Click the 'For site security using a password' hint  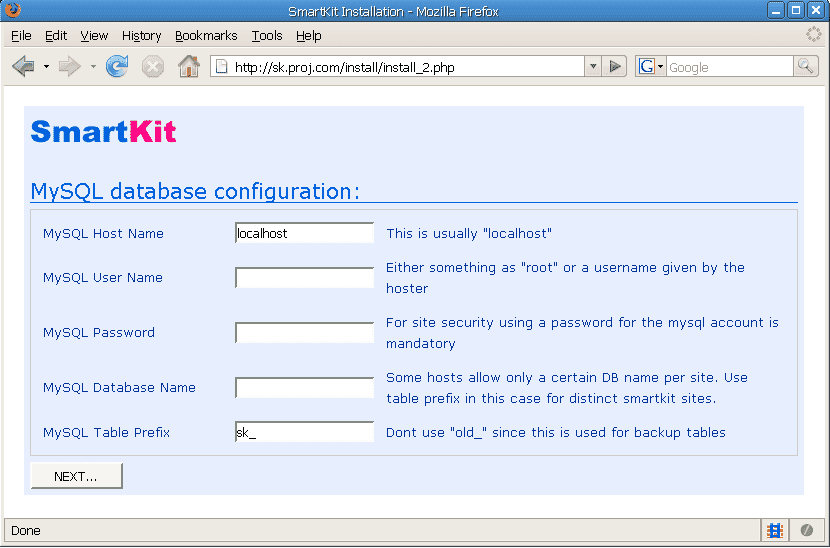(x=582, y=333)
